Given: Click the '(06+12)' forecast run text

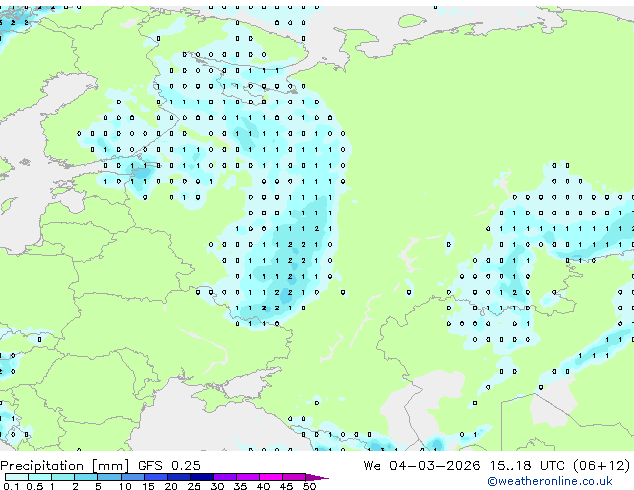Looking at the screenshot, I should point(602,465).
